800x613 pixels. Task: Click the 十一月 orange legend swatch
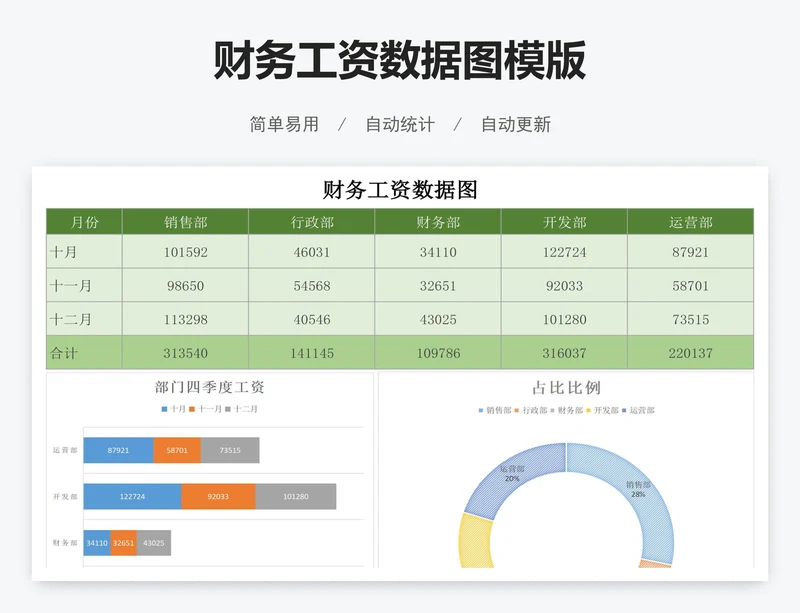click(192, 409)
